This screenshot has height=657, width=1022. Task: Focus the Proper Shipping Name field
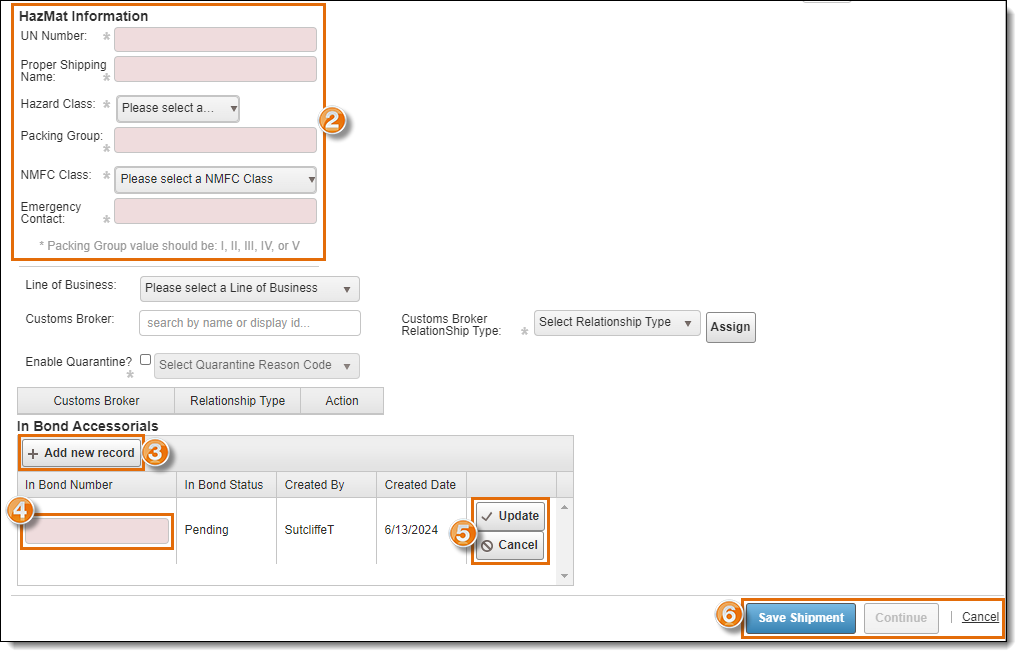coord(215,69)
